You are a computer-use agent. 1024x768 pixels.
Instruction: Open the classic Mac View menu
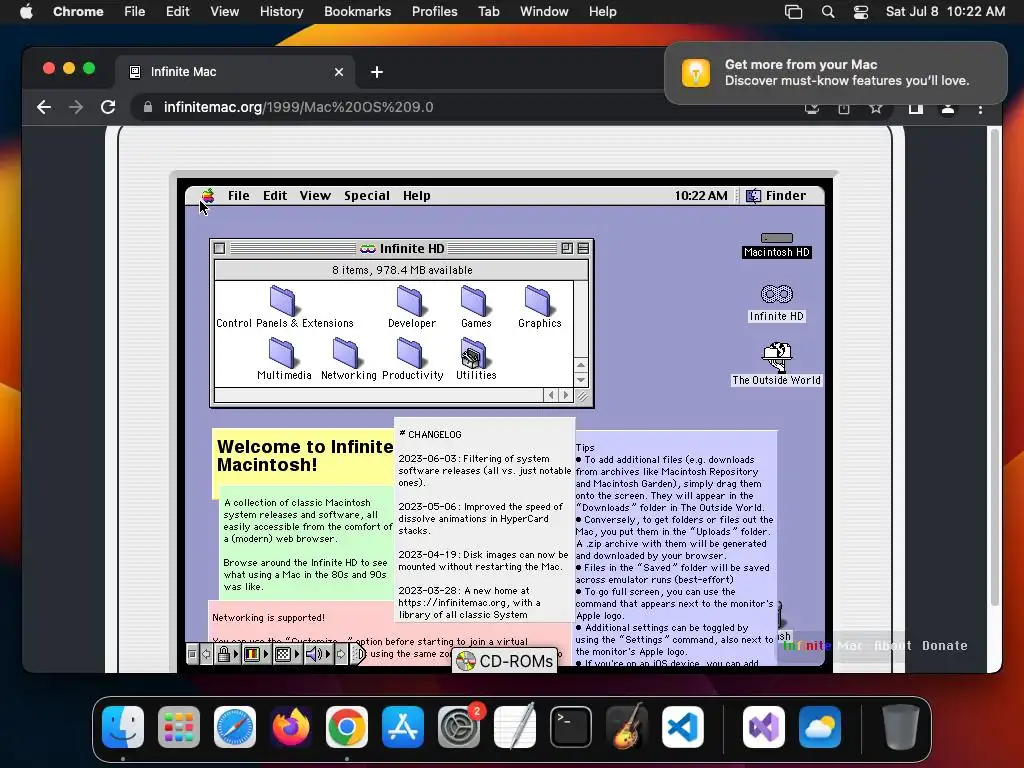315,195
